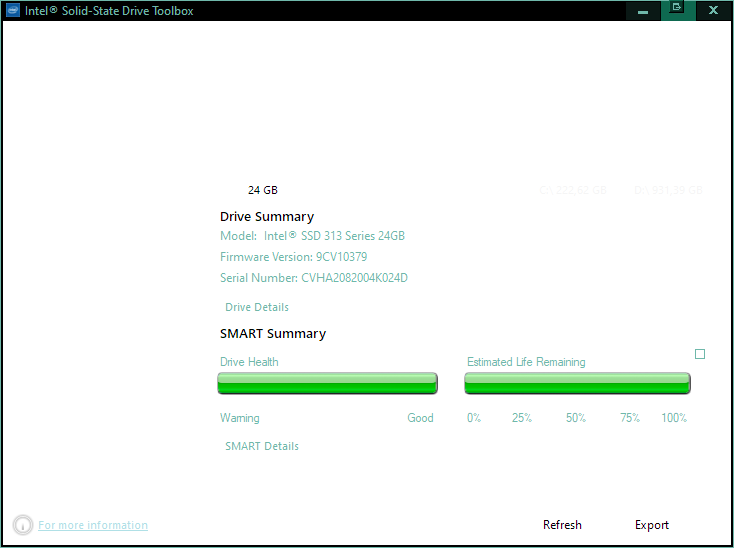The height and width of the screenshot is (548, 734).
Task: Select the faded D: 931.39 GB drive
Action: (x=668, y=190)
